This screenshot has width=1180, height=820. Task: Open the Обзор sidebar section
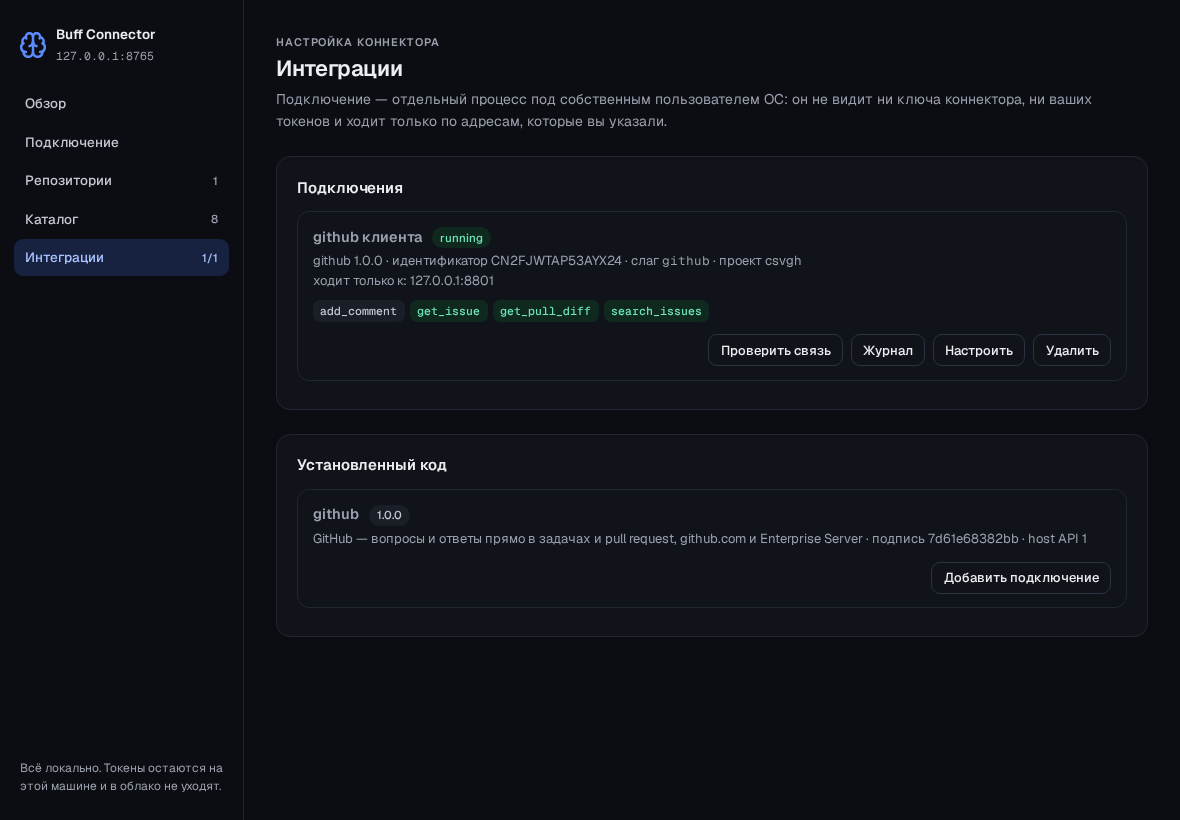(121, 104)
